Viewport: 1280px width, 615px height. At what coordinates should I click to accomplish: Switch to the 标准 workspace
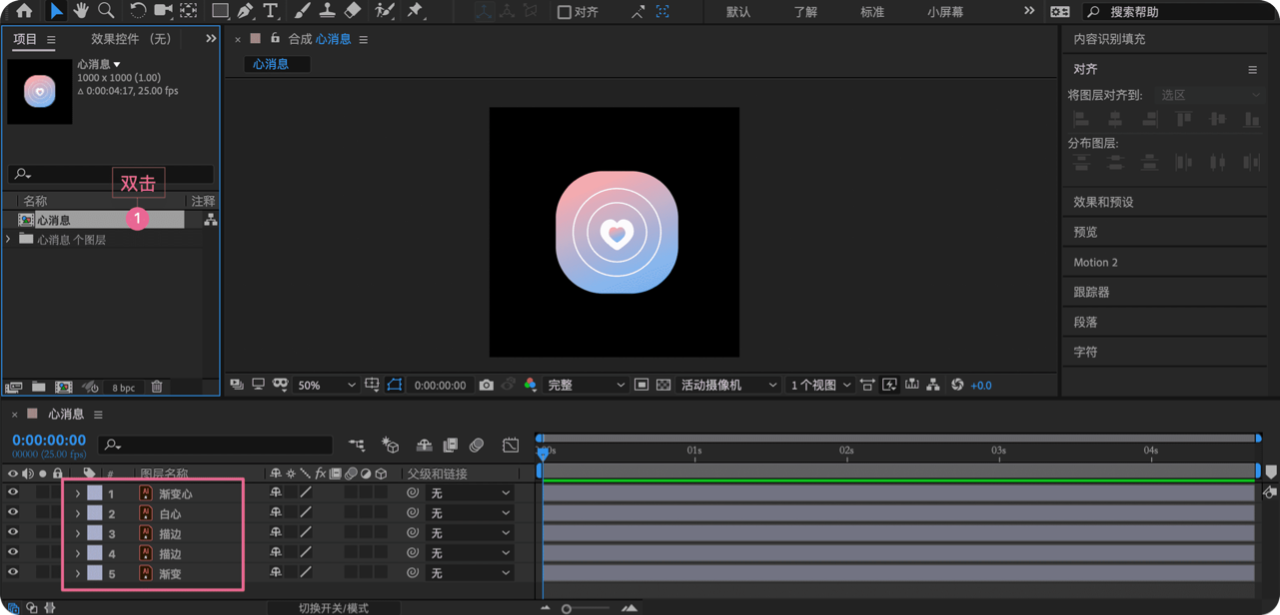(x=872, y=12)
